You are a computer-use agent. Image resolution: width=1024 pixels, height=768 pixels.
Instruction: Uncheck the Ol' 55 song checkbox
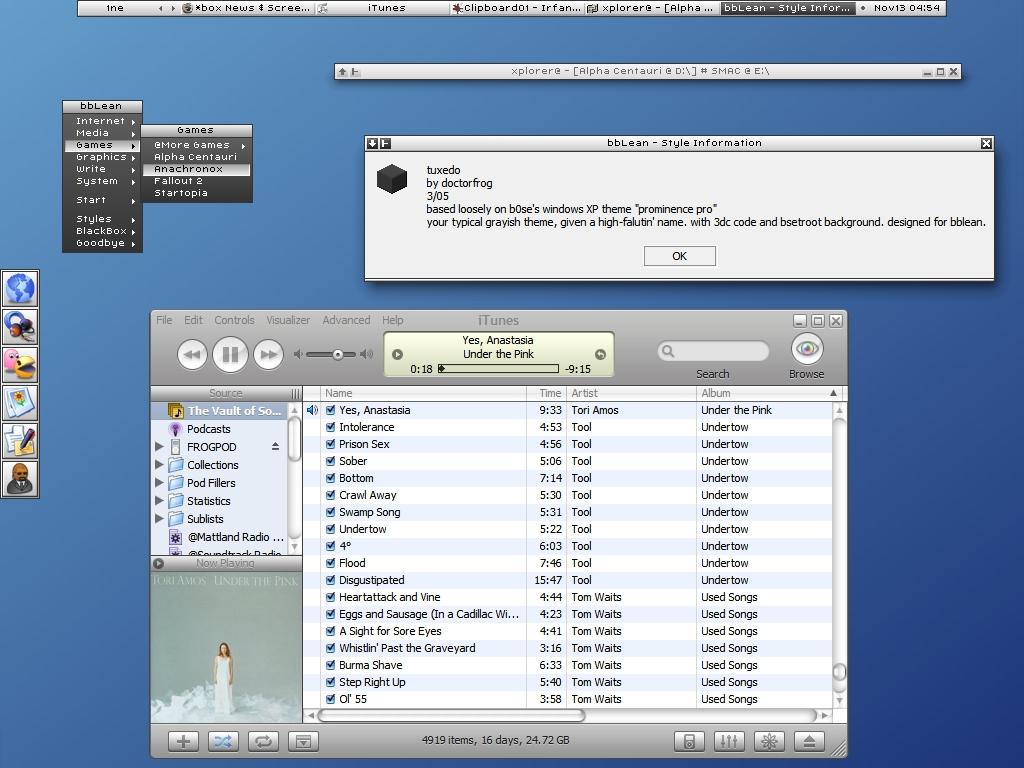[330, 699]
